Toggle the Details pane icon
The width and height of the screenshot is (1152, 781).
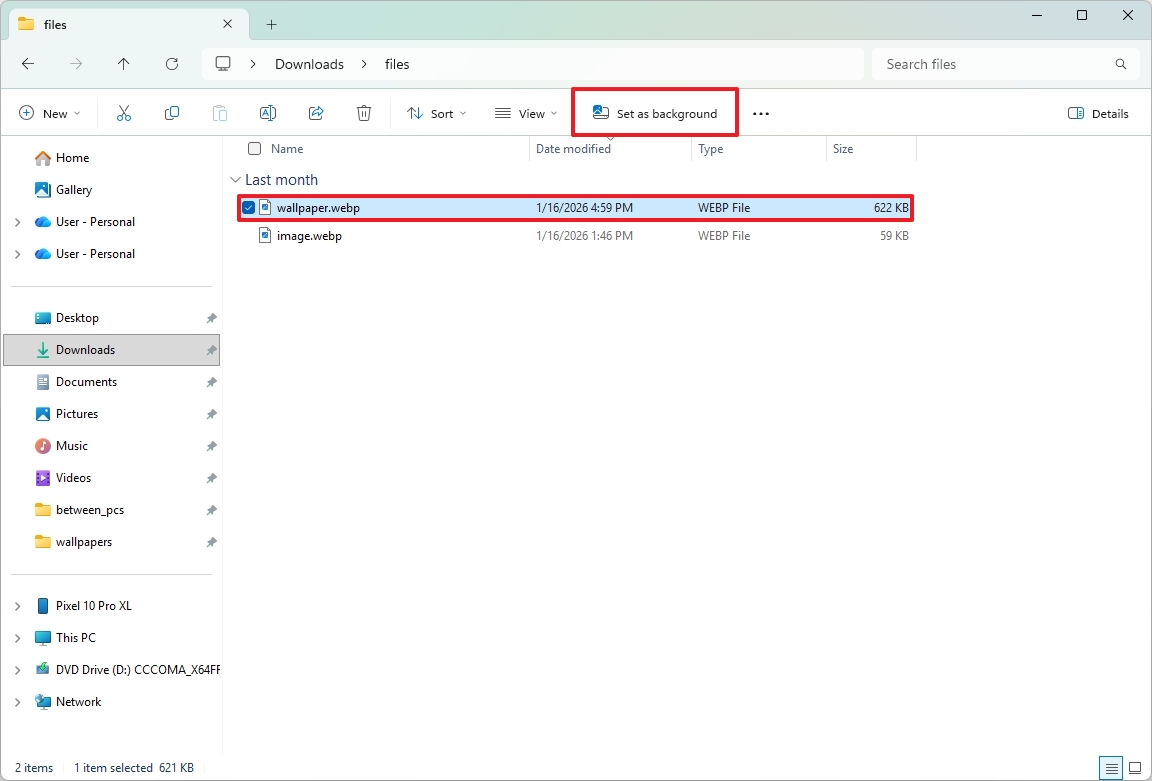pos(1098,113)
